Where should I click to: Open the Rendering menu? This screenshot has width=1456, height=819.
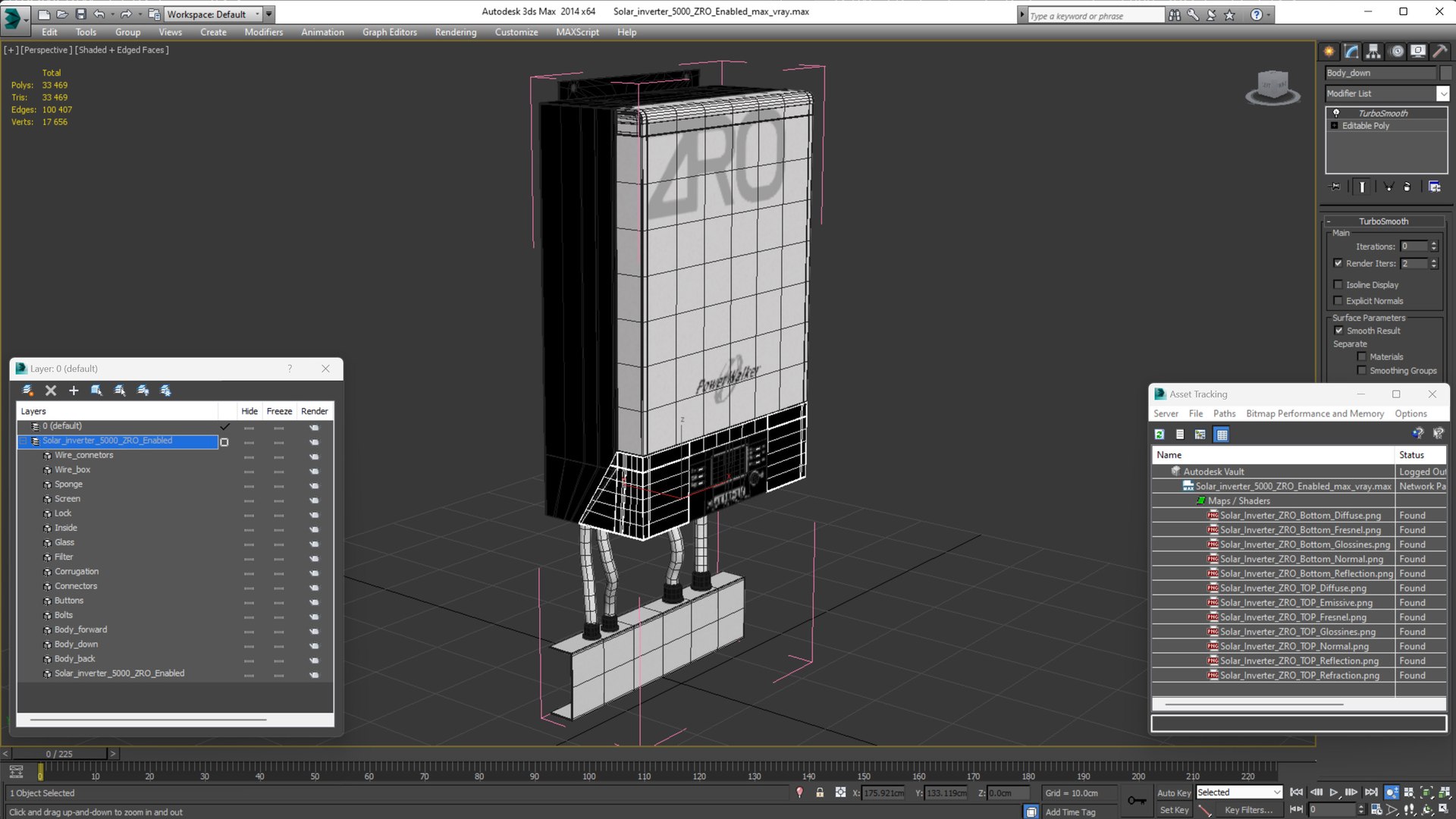(x=455, y=32)
